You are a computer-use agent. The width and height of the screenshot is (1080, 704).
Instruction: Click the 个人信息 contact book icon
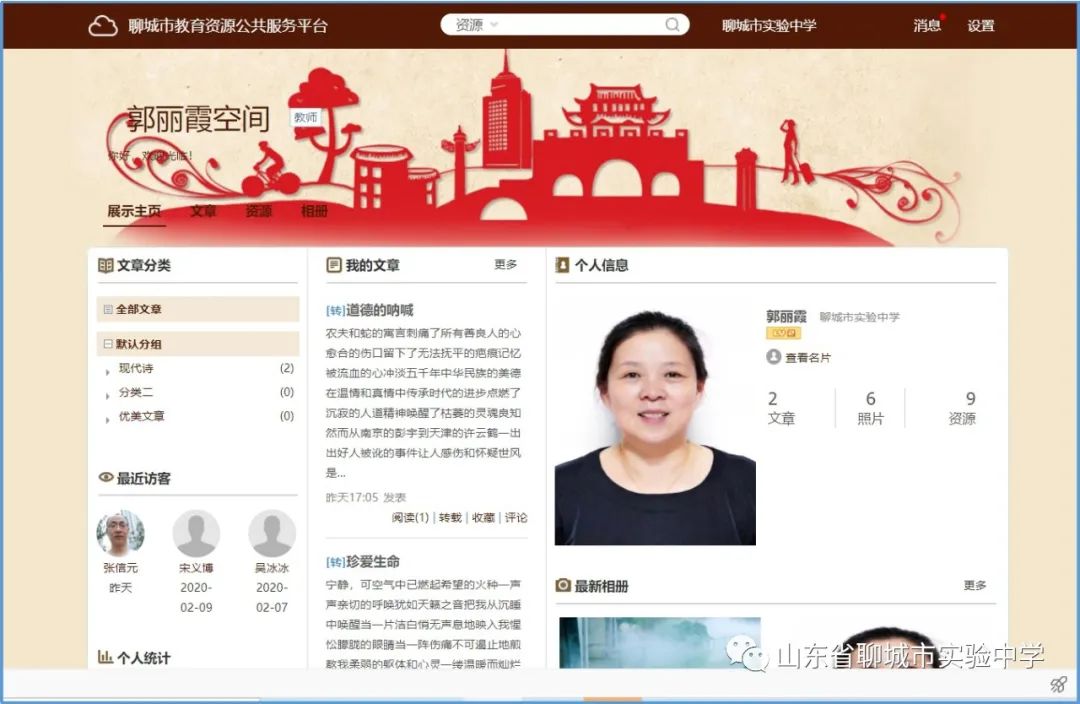[x=563, y=265]
